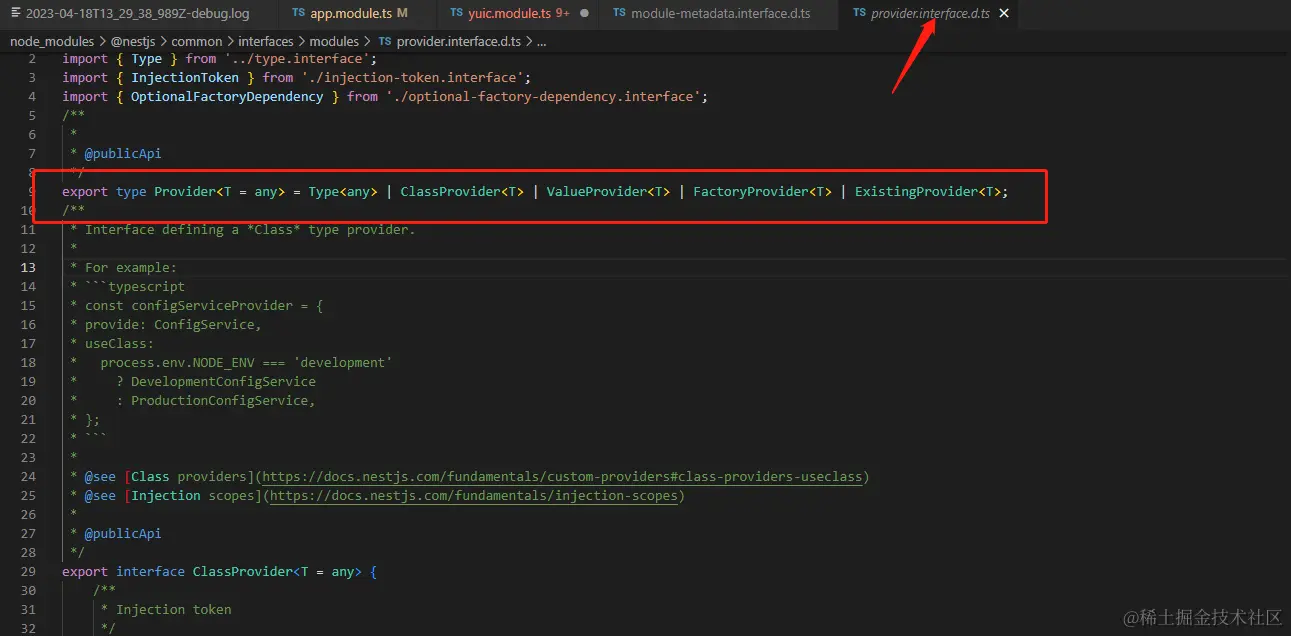The height and width of the screenshot is (636, 1291).
Task: Click TS icon on module-metadata.interface.d.ts tab
Action: click(620, 14)
